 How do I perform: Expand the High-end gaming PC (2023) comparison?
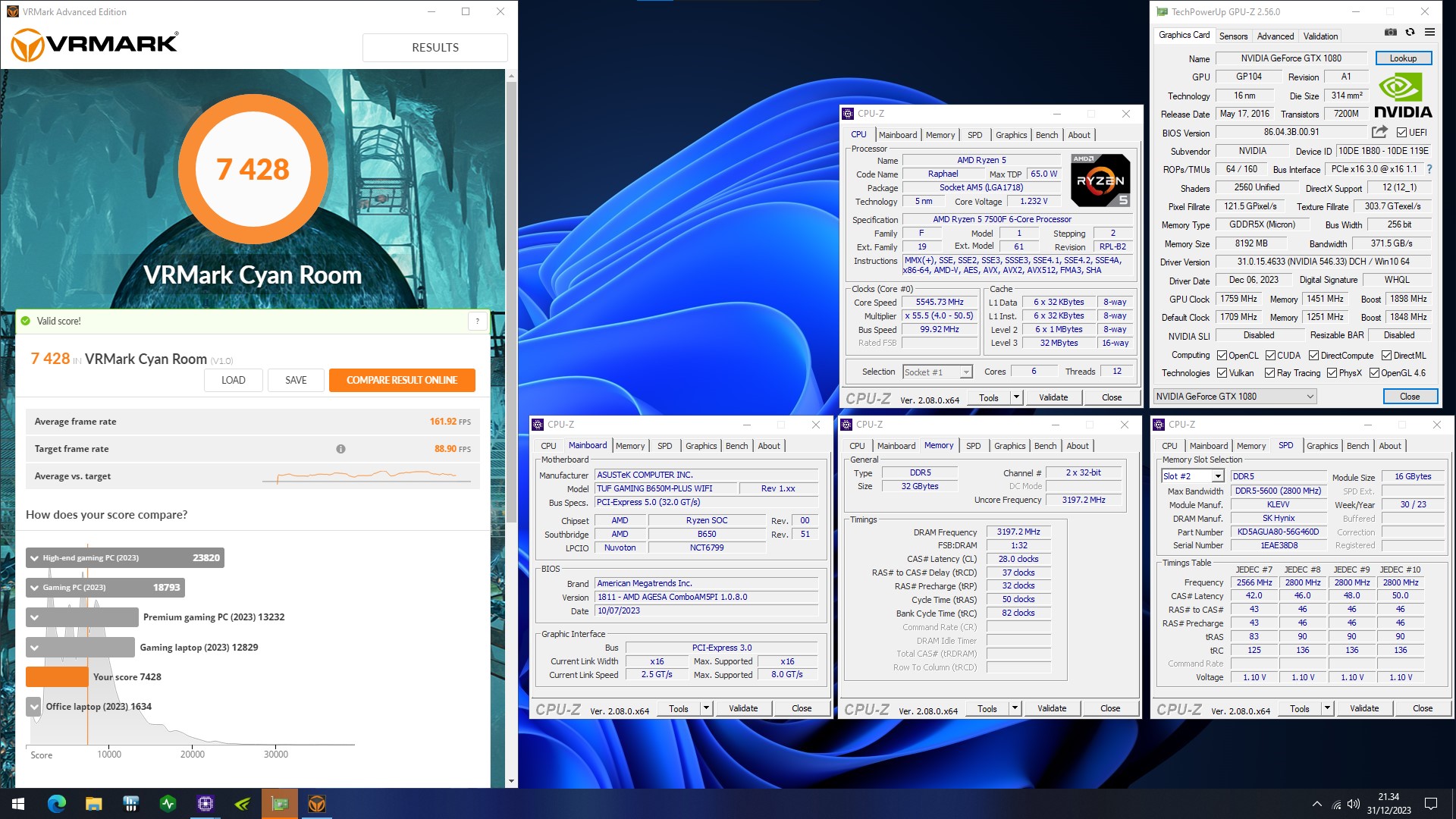(x=34, y=558)
